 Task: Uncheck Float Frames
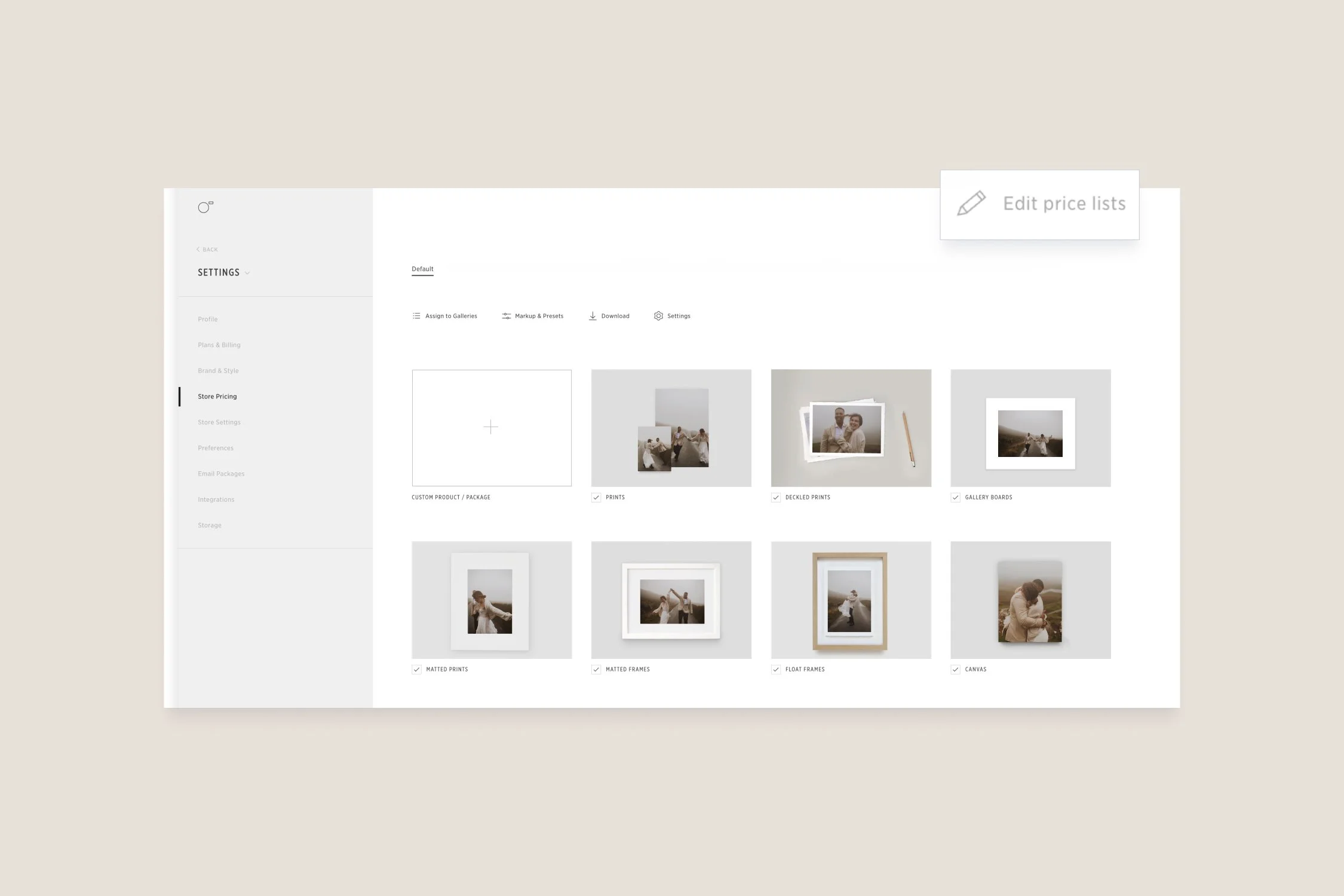(x=776, y=669)
